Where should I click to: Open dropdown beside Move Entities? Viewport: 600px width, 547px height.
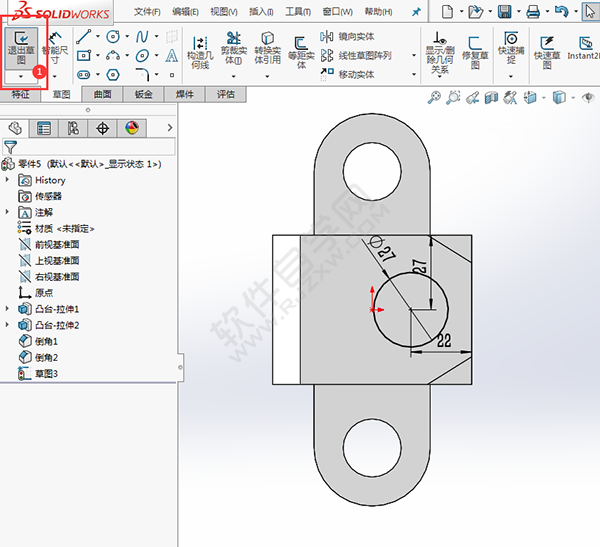(x=414, y=74)
